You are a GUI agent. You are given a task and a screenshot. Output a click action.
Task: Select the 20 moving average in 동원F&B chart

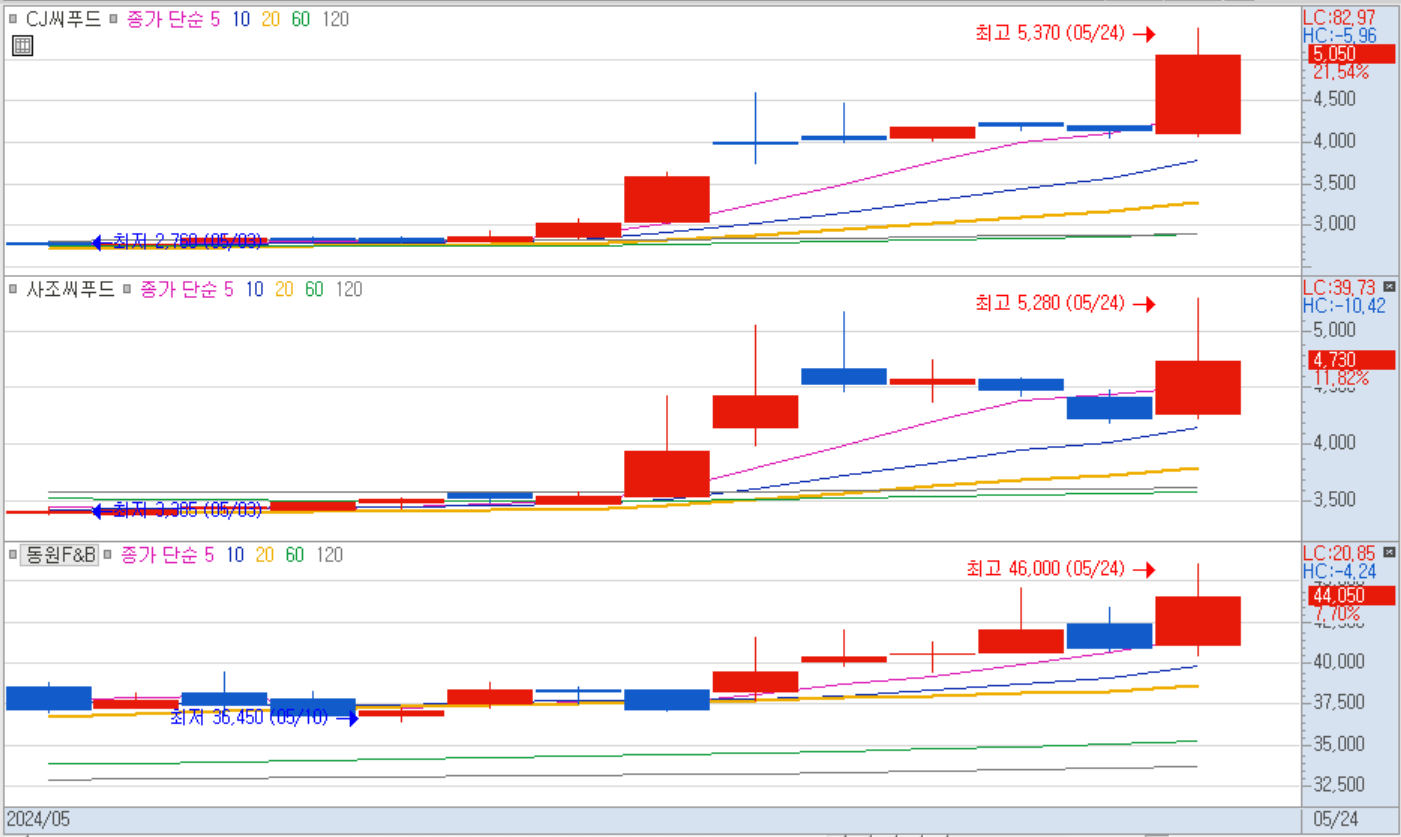pyautogui.click(x=266, y=555)
